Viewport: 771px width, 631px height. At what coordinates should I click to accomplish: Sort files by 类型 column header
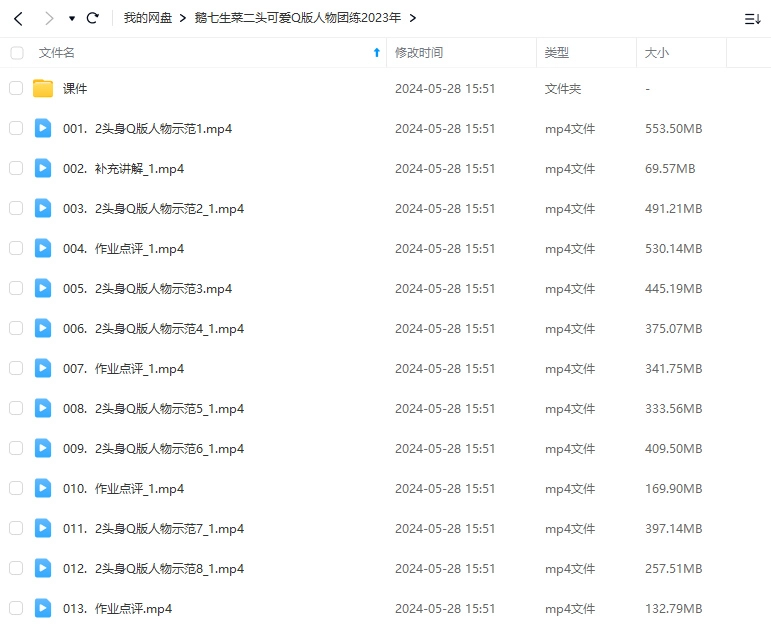click(557, 52)
